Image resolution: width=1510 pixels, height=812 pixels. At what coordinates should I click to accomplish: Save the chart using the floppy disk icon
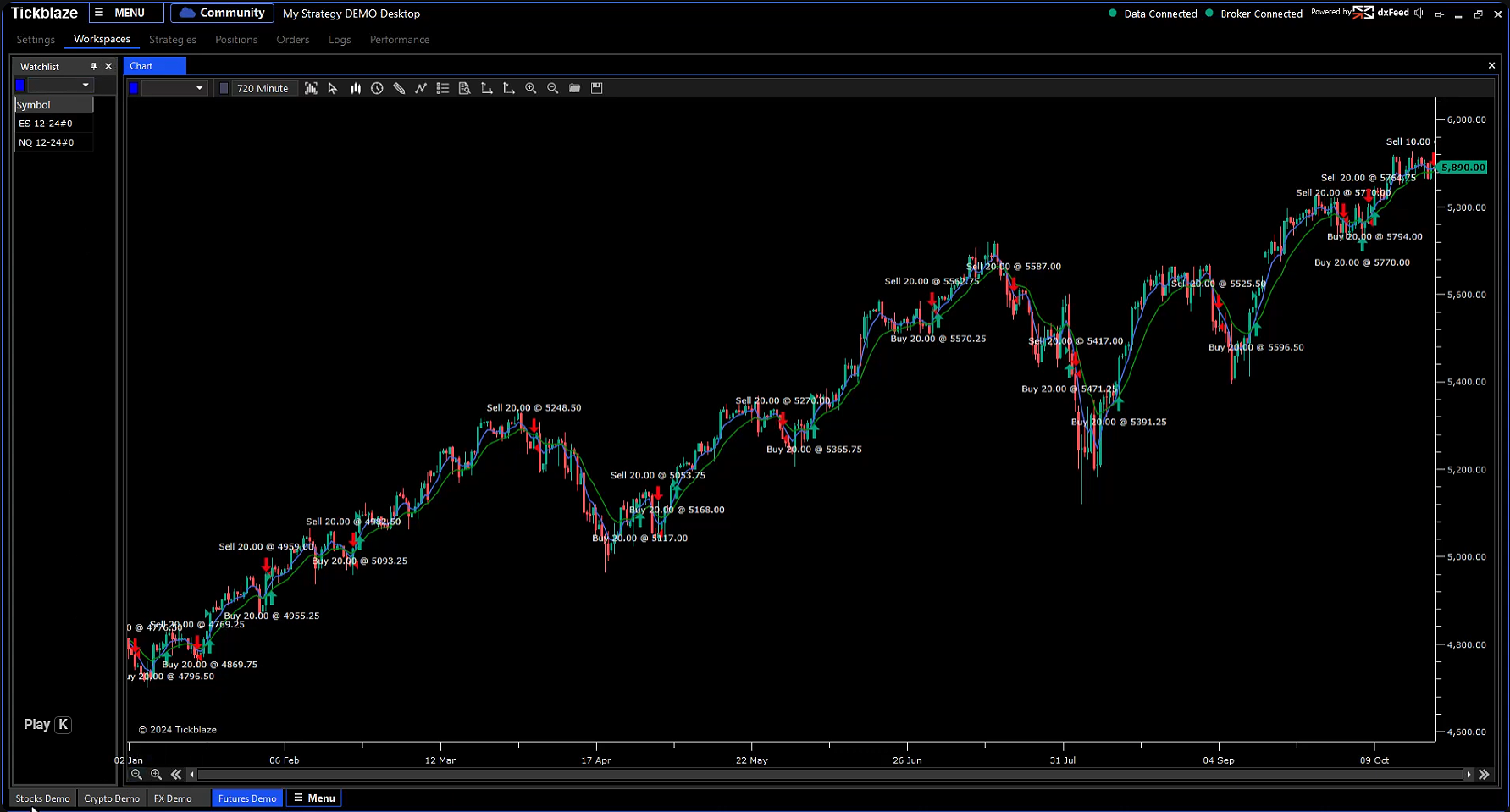(597, 88)
